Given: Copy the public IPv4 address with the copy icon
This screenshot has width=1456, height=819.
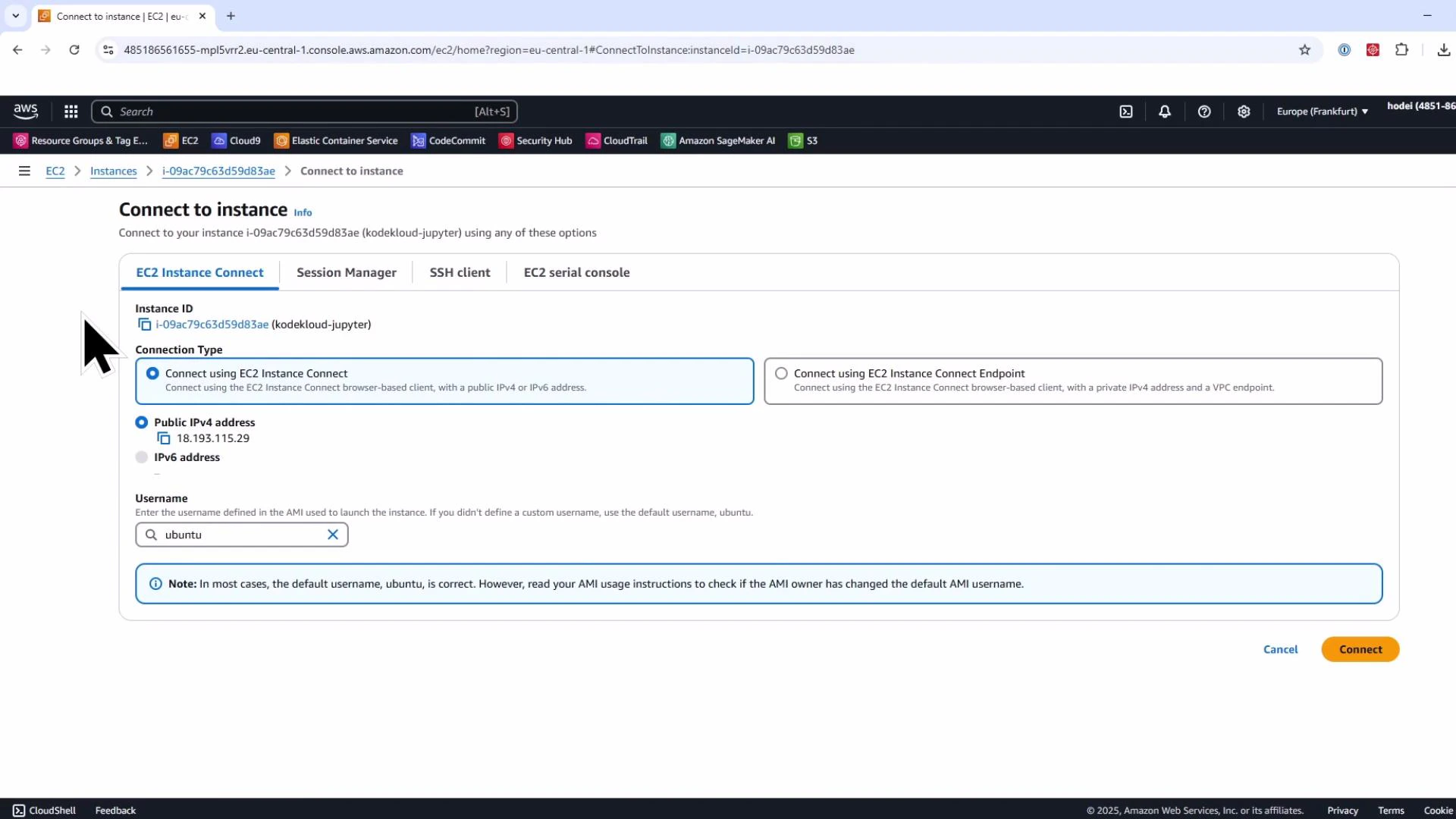Looking at the screenshot, I should pyautogui.click(x=163, y=438).
